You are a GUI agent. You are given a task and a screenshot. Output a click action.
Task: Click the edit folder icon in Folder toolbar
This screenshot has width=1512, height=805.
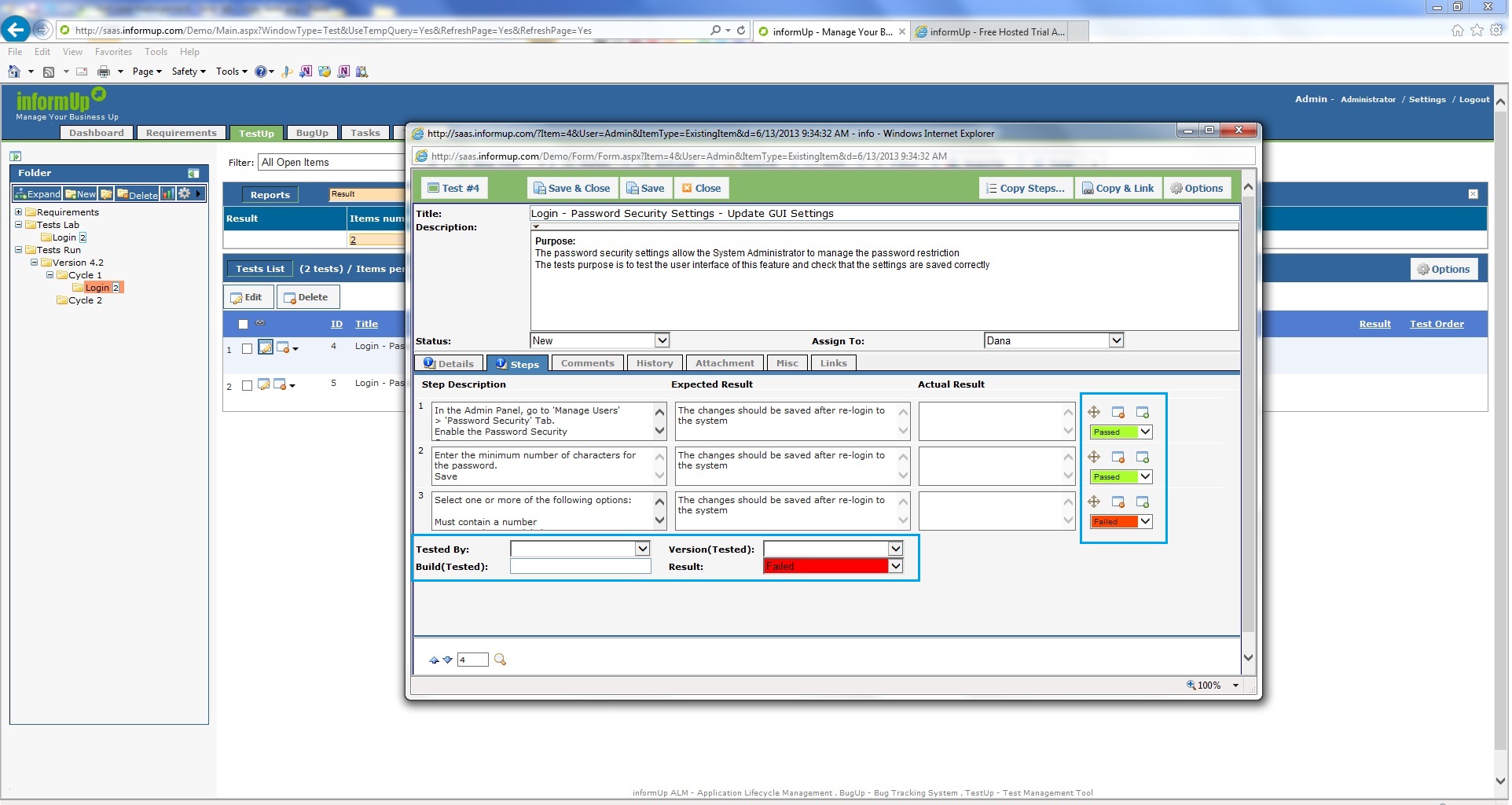[x=107, y=193]
